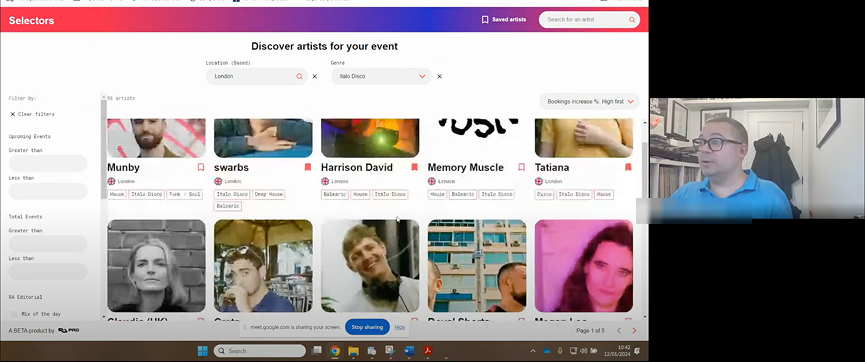
Task: Open the black-and-white photo of the blonde woman
Action: tap(157, 266)
